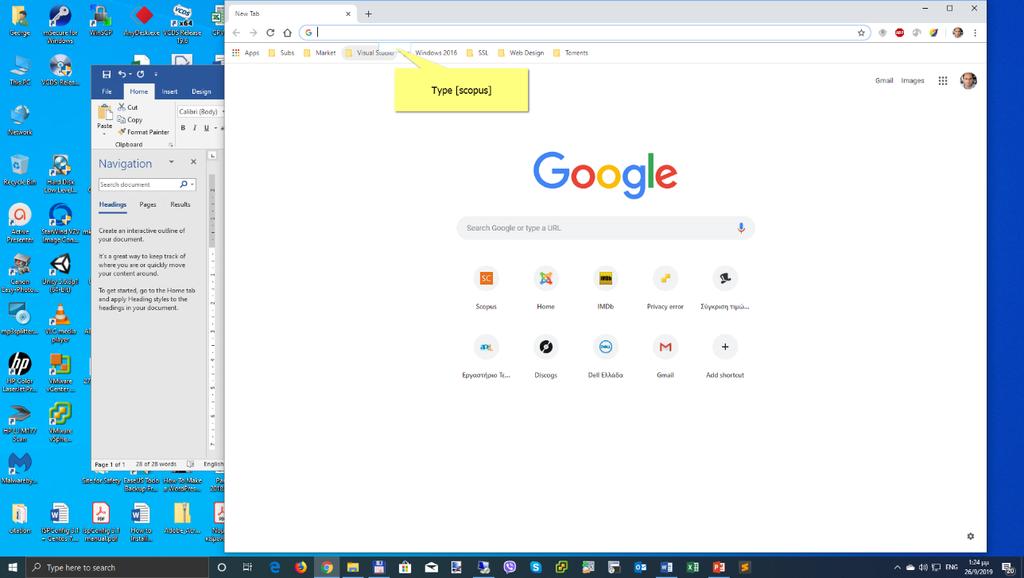Open the Scopus shortcut tile
1024x578 pixels.
(x=486, y=287)
